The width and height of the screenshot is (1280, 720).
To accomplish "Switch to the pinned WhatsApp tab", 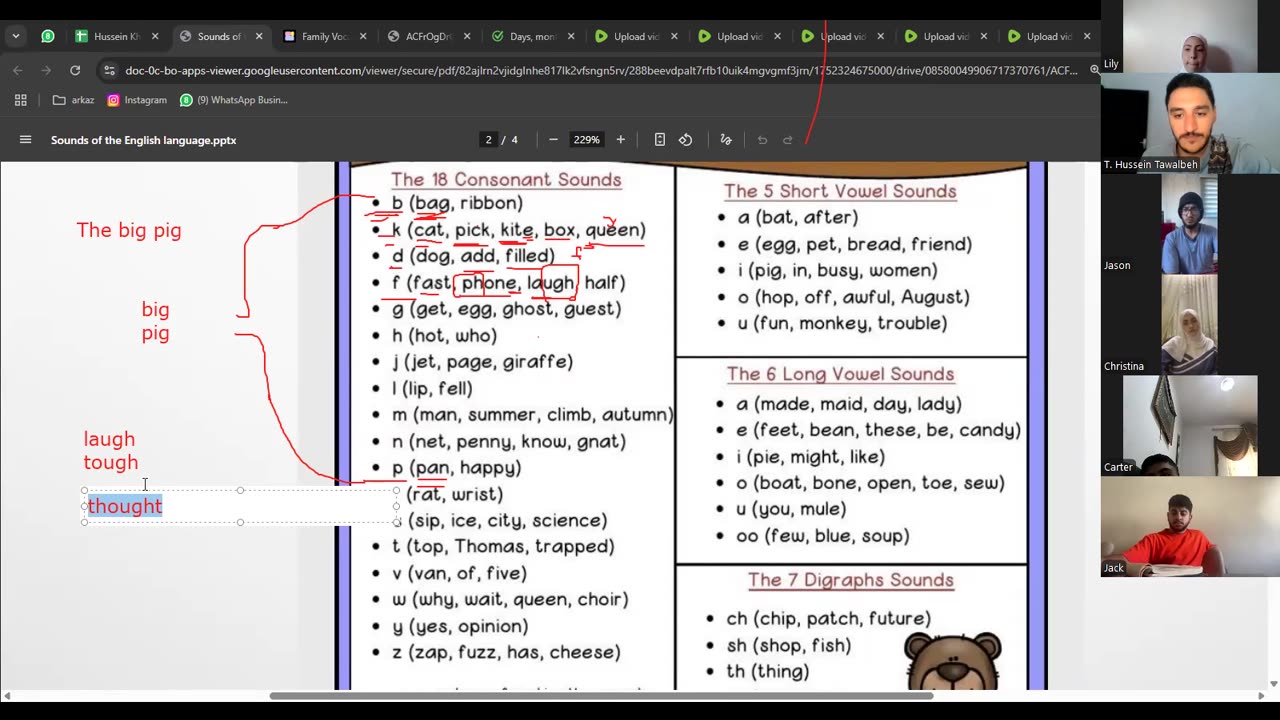I will pos(48,36).
